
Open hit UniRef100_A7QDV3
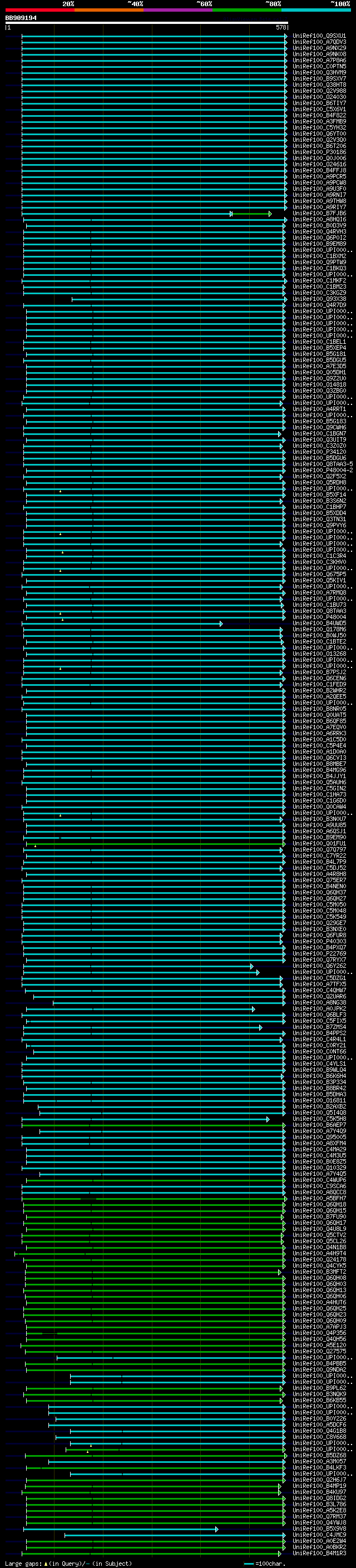tap(319, 42)
